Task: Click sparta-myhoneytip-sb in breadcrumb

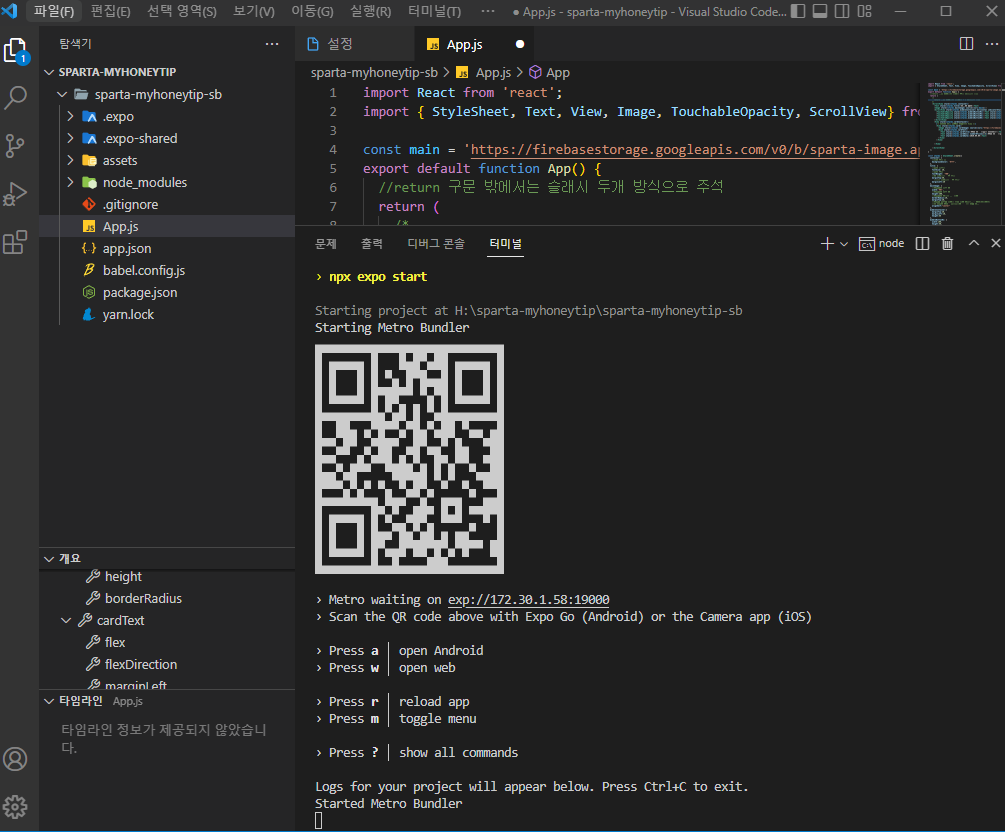Action: [x=374, y=72]
